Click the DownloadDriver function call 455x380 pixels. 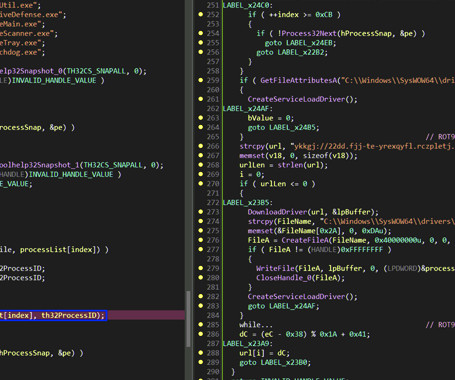(x=277, y=212)
